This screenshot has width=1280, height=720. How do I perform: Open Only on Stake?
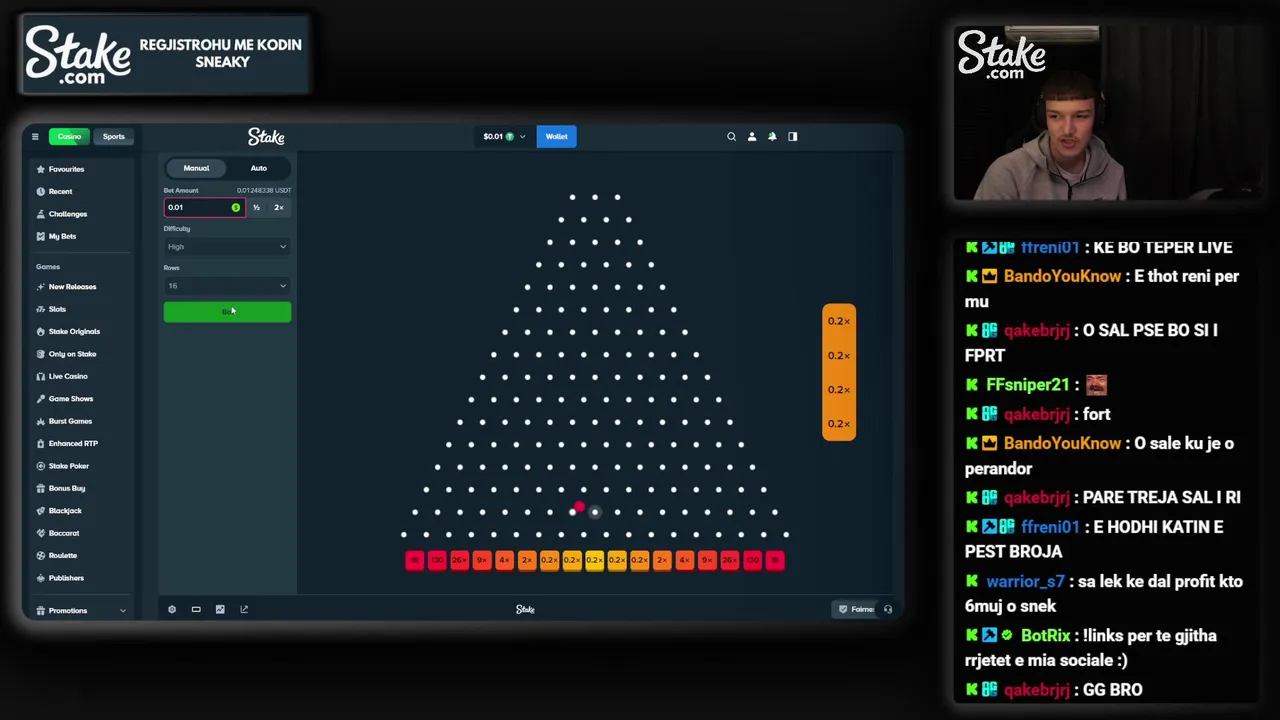[72, 354]
